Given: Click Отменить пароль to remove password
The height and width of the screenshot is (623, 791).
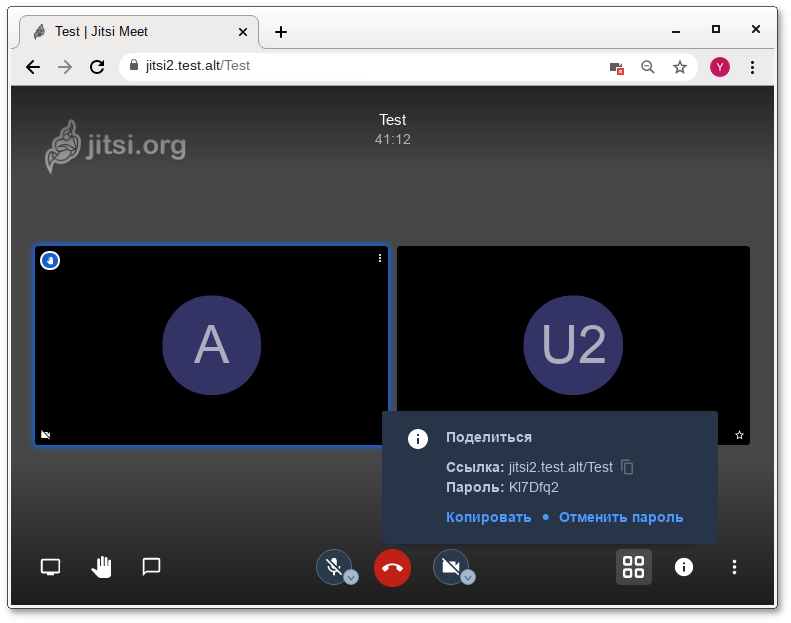Looking at the screenshot, I should tap(621, 518).
